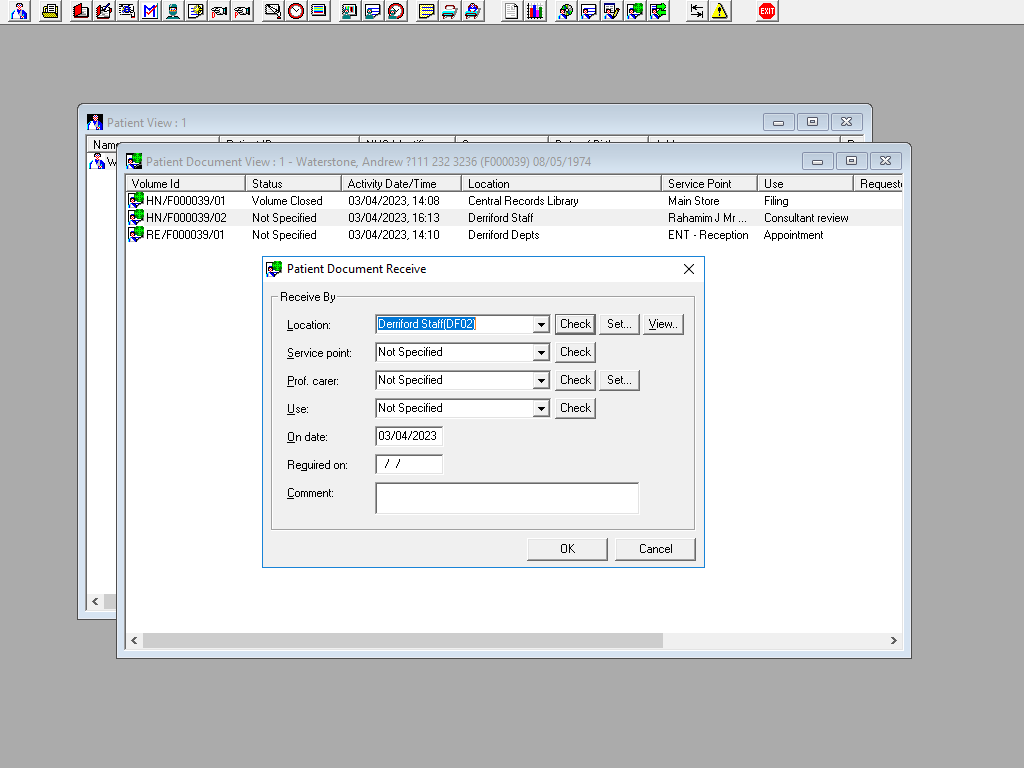Click the red clock toolbar icon
Viewport: 1024px width, 768px height.
[x=296, y=11]
